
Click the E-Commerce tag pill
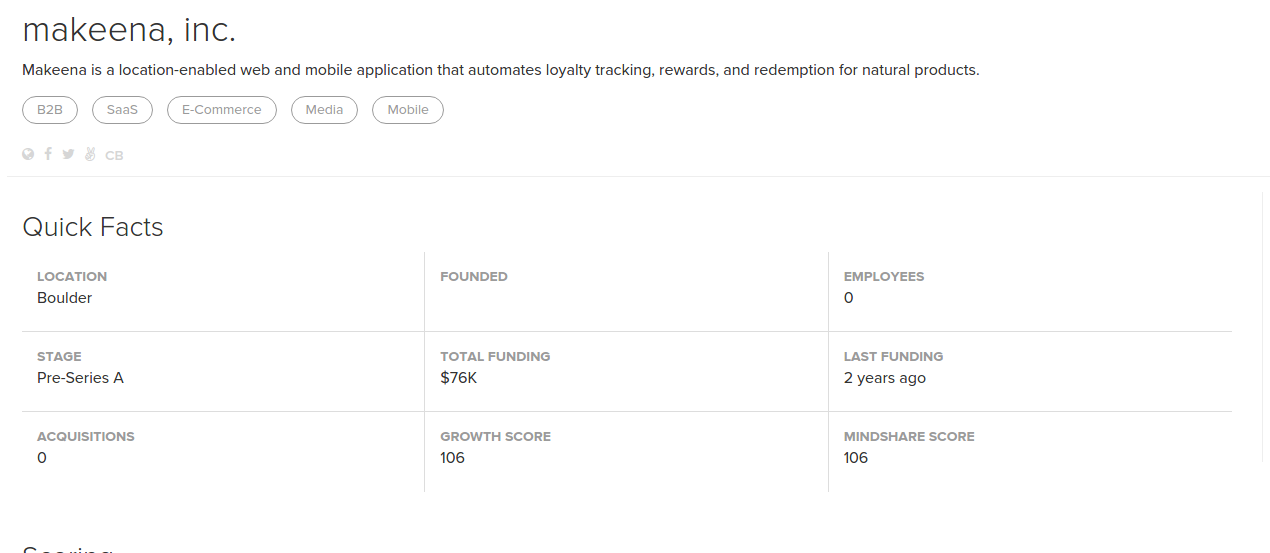point(222,110)
